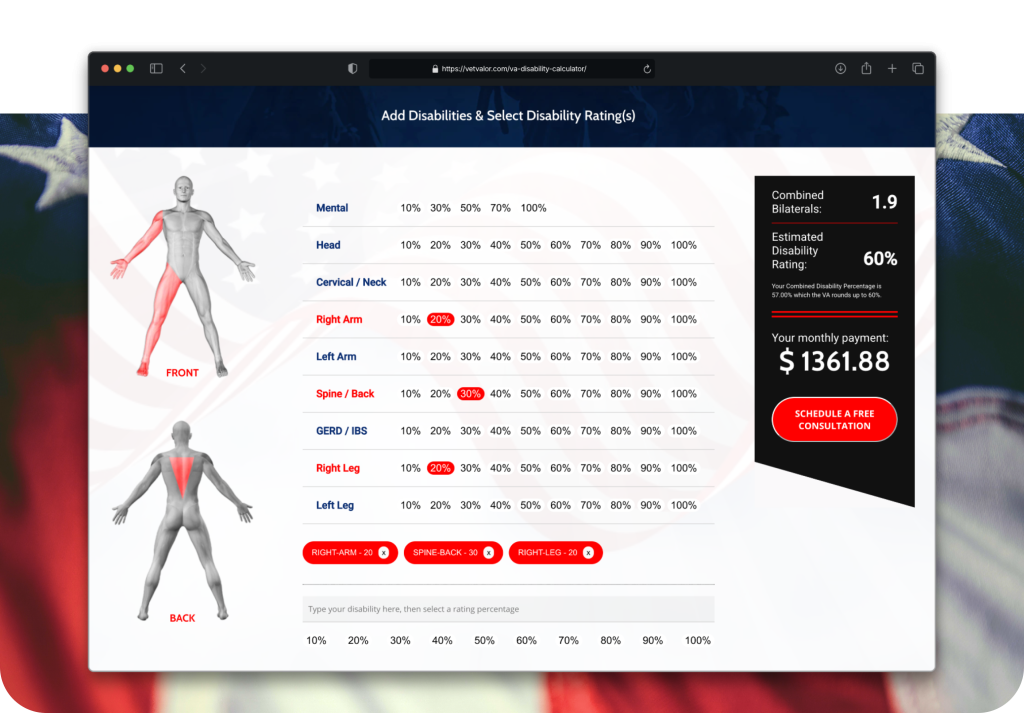Remove the RIGHT-LEG - 20 tag

[589, 552]
